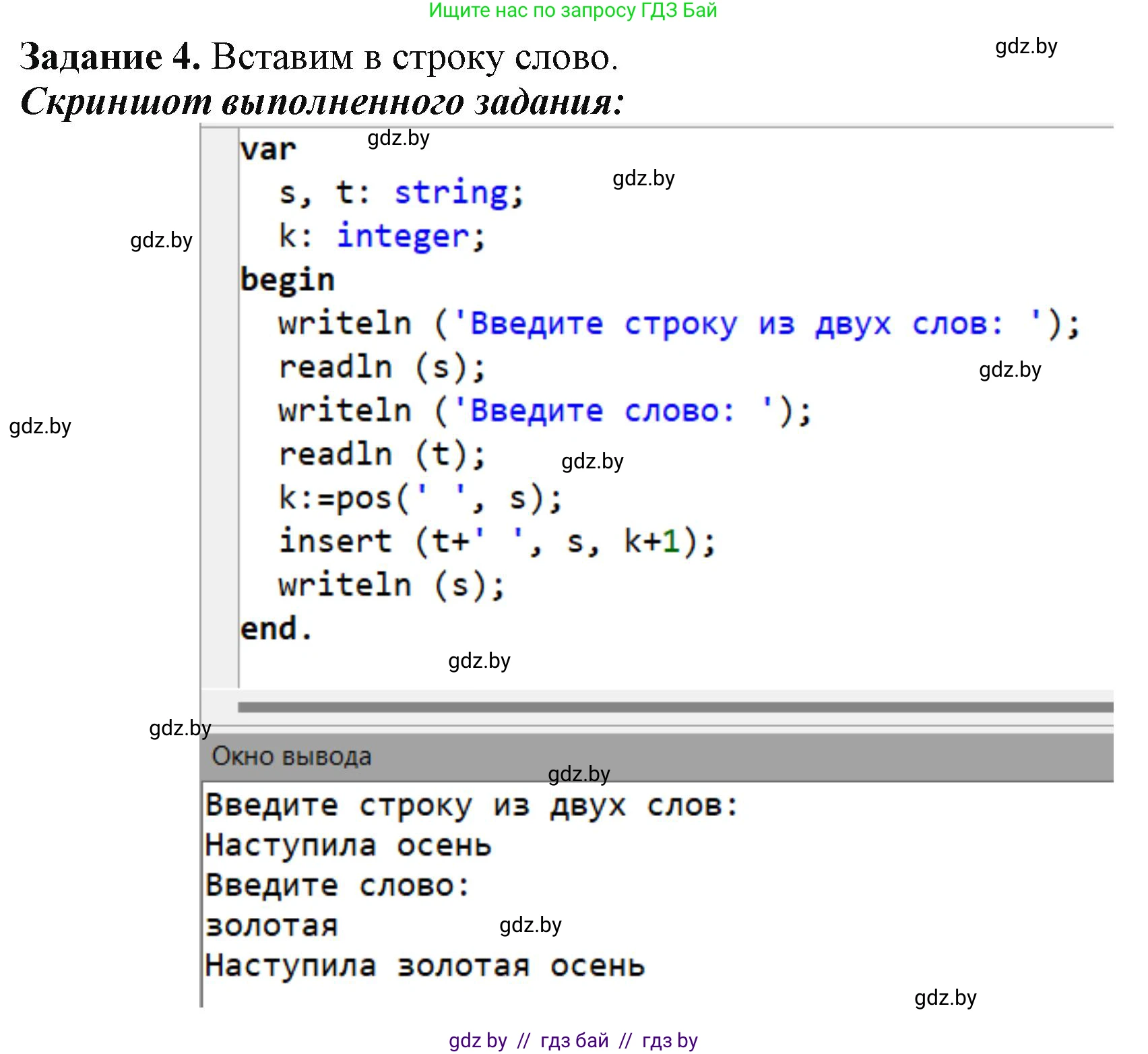Click the 'insert (t+' ', s, k+1);' line
This screenshot has height=1054, width=1148.
497,542
